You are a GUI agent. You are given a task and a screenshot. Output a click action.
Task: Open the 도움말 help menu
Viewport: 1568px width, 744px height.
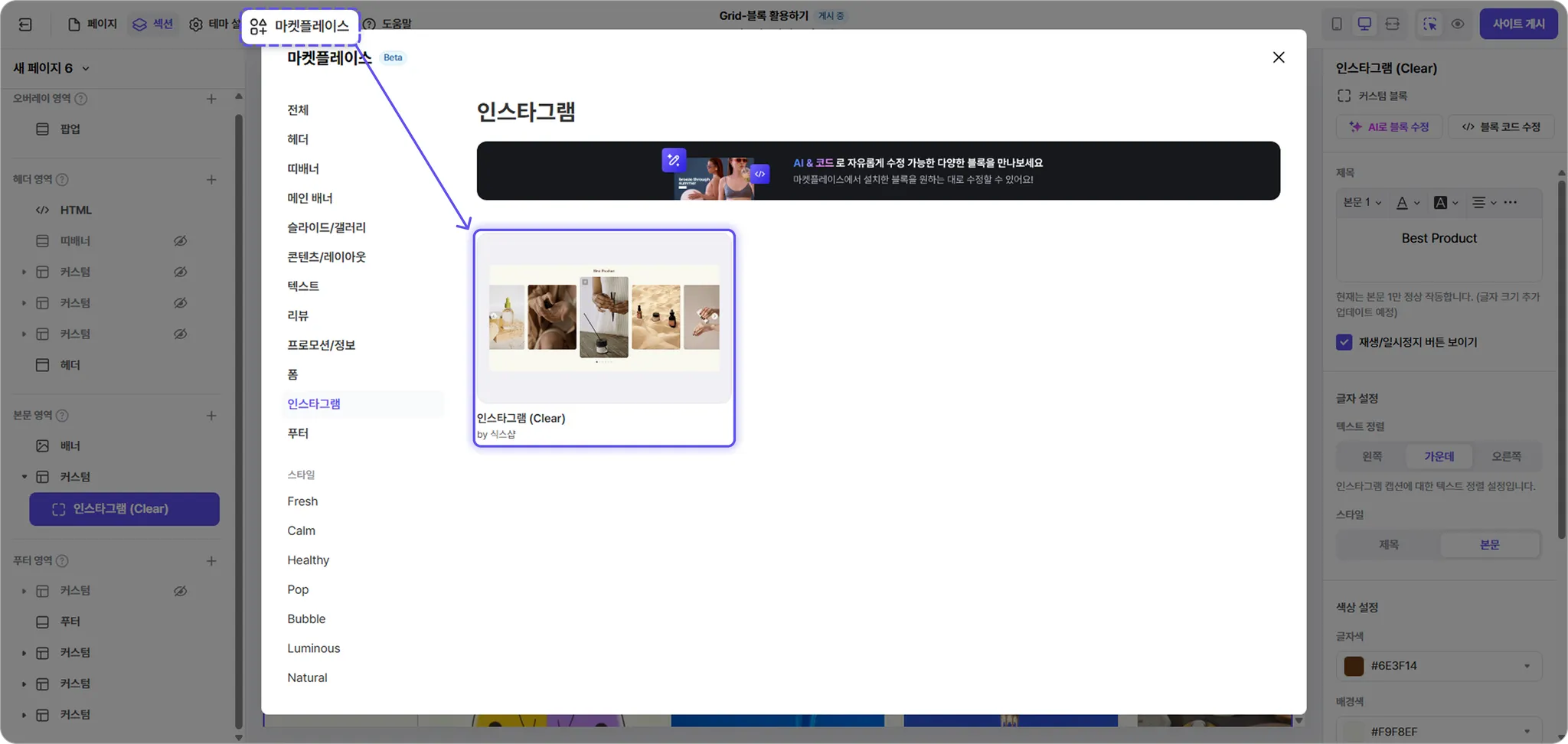(387, 24)
